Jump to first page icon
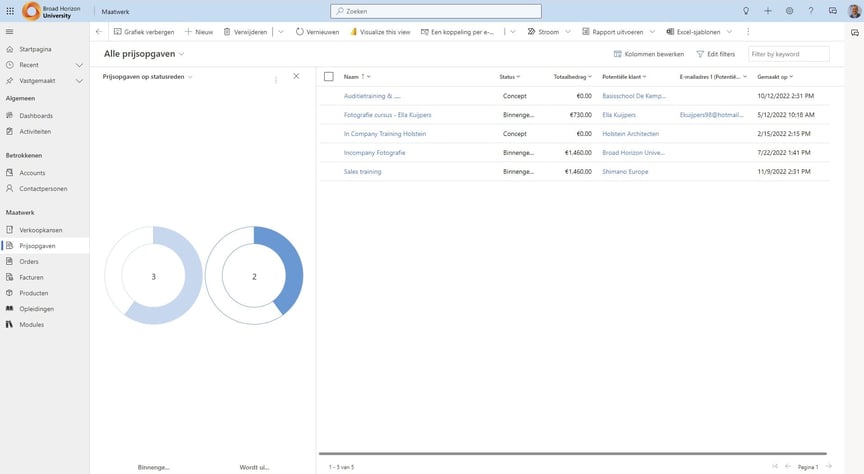Viewport: 864px width, 474px height. tap(775, 466)
